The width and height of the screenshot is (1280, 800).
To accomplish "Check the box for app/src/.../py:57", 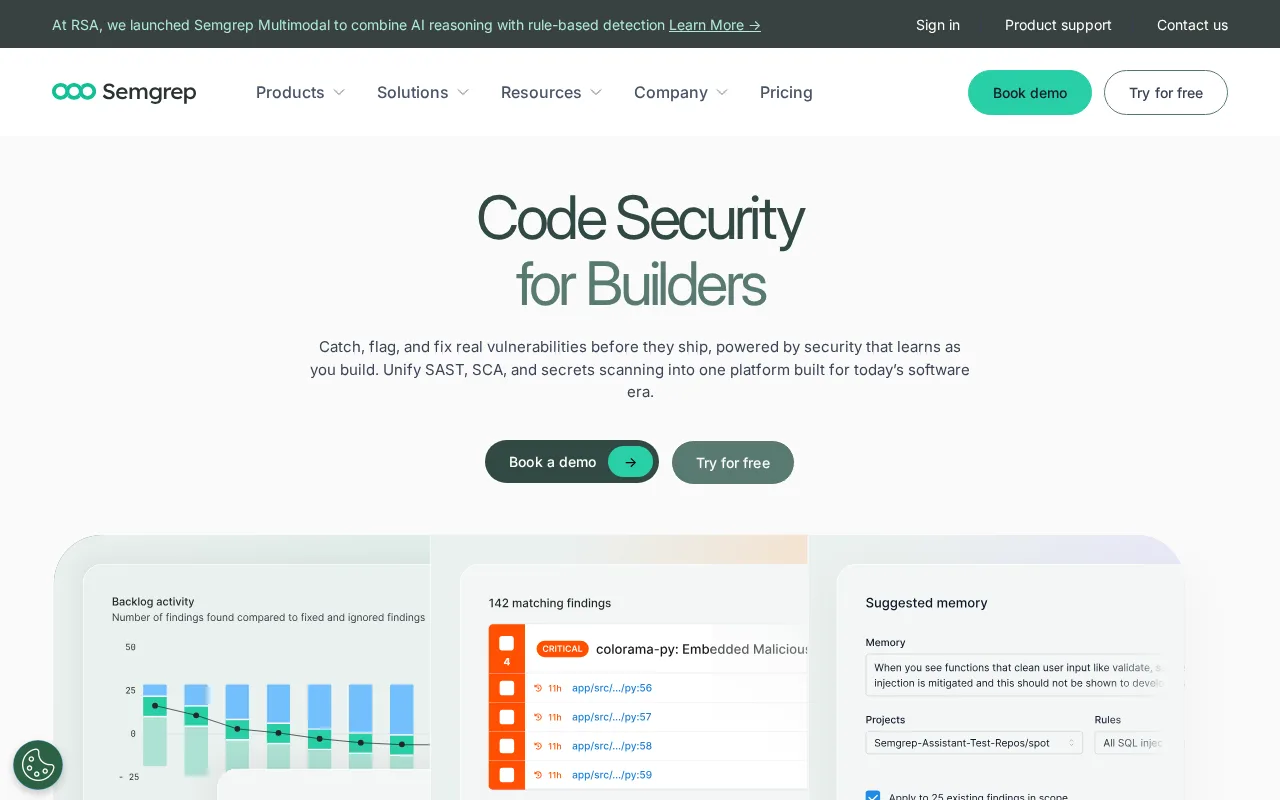I will point(506,717).
